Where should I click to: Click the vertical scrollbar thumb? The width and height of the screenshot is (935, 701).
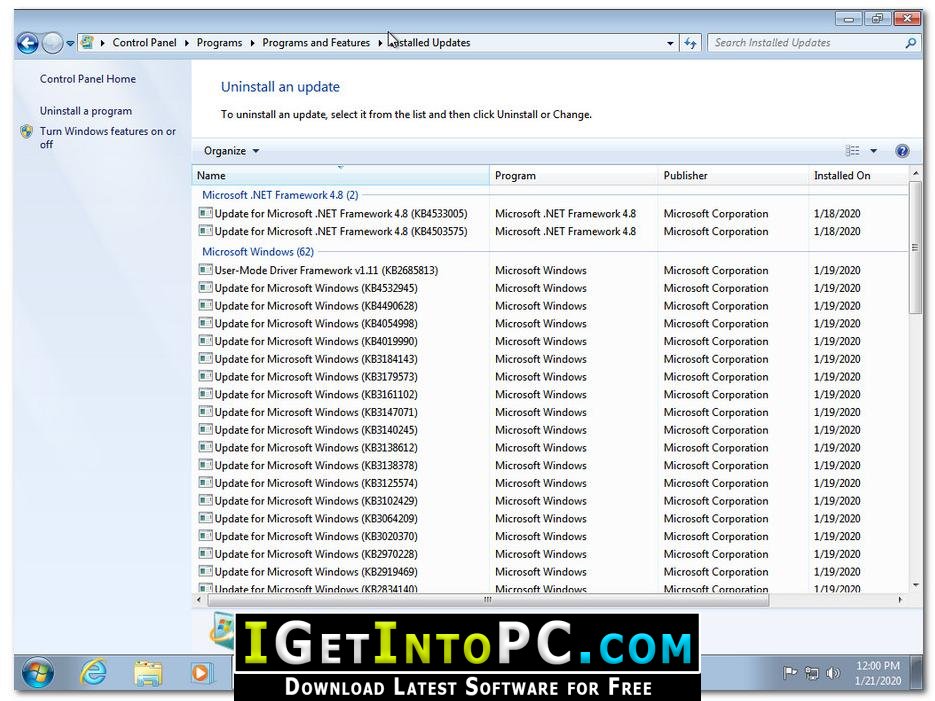point(915,247)
